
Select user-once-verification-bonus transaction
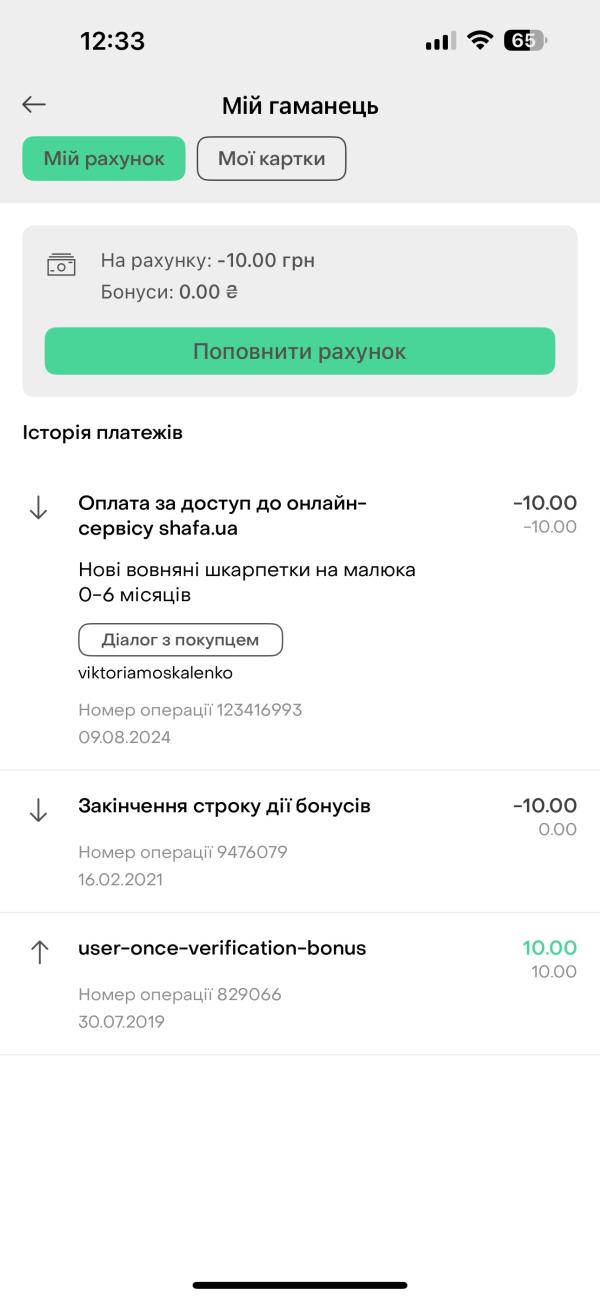(x=222, y=948)
